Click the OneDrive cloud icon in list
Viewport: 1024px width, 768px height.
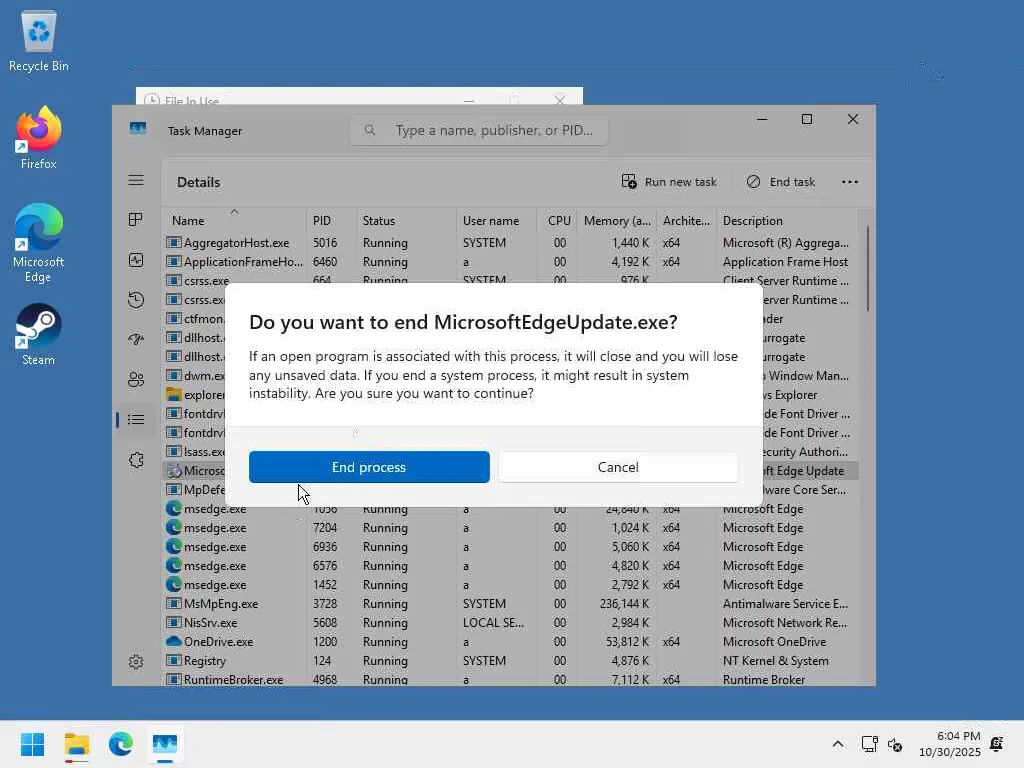click(x=174, y=641)
